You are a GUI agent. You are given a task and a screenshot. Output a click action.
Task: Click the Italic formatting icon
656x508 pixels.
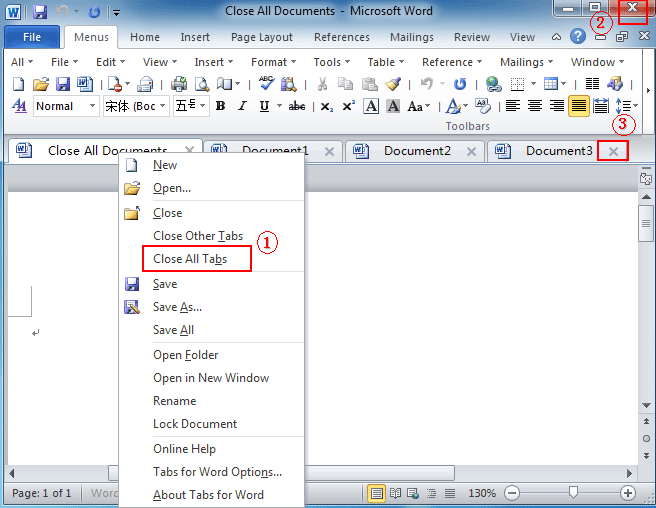pos(242,106)
